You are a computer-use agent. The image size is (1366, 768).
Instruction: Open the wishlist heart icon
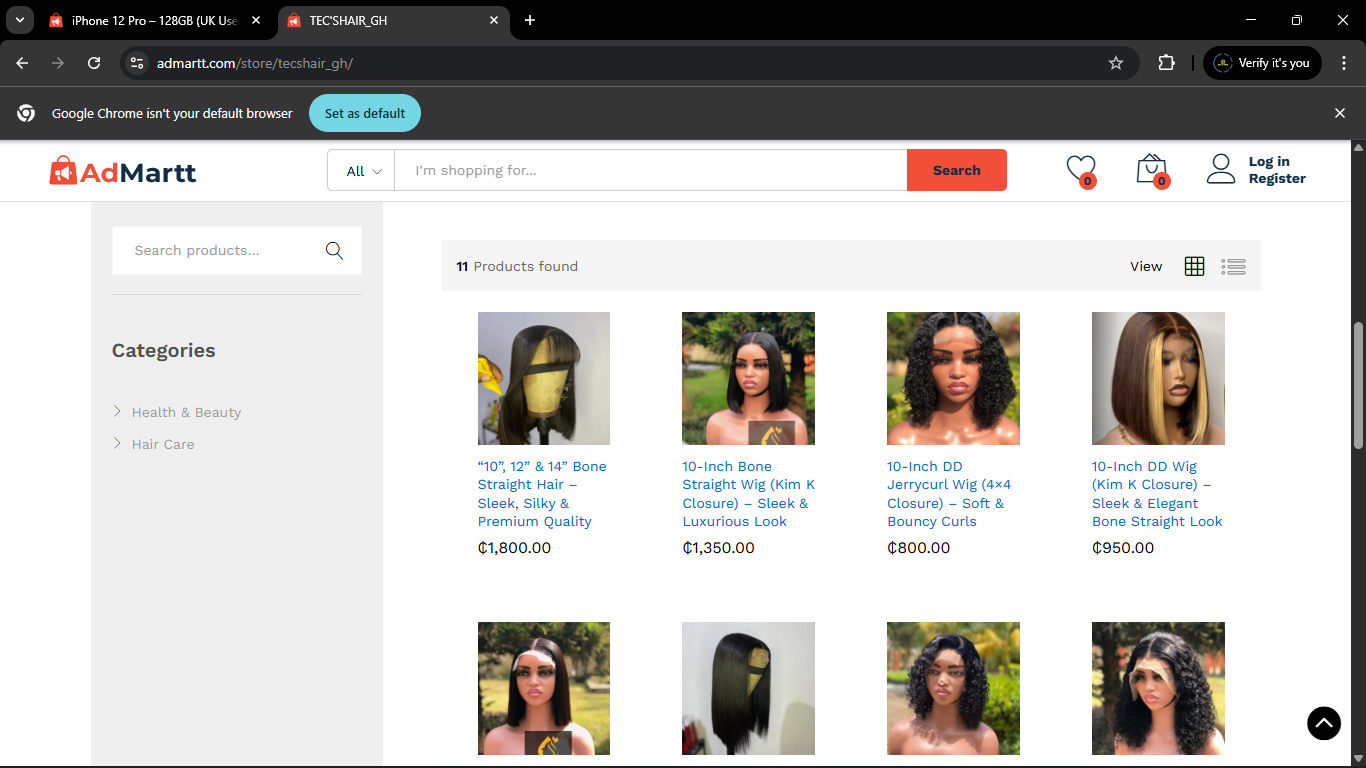point(1080,169)
